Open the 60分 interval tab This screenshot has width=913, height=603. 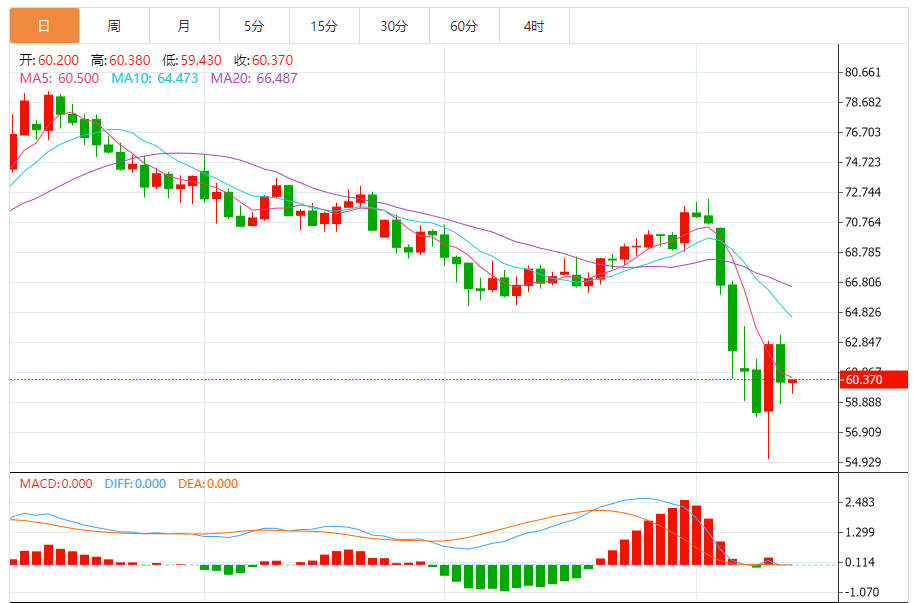point(463,26)
